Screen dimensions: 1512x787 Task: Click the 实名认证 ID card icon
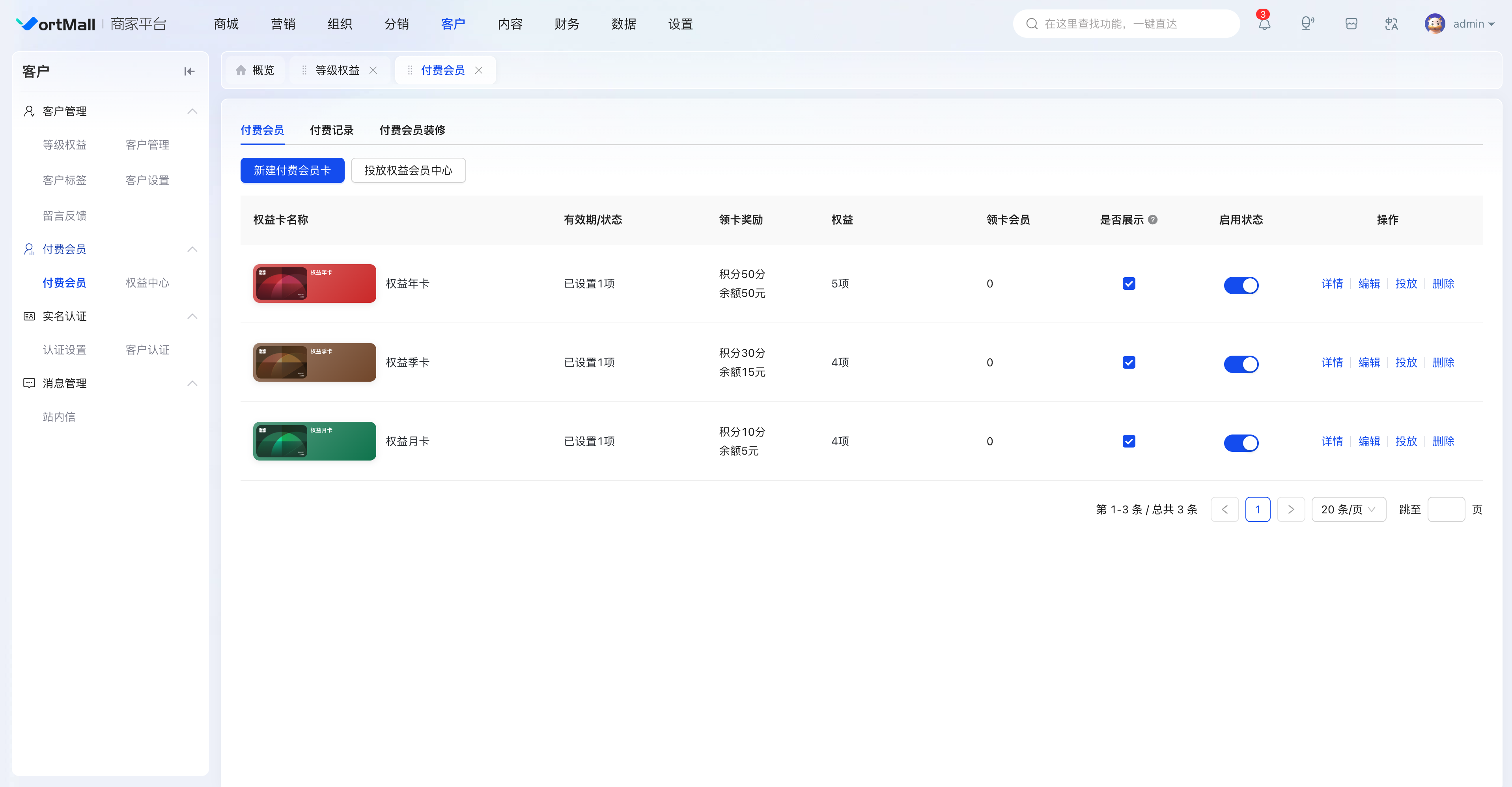pyautogui.click(x=29, y=316)
